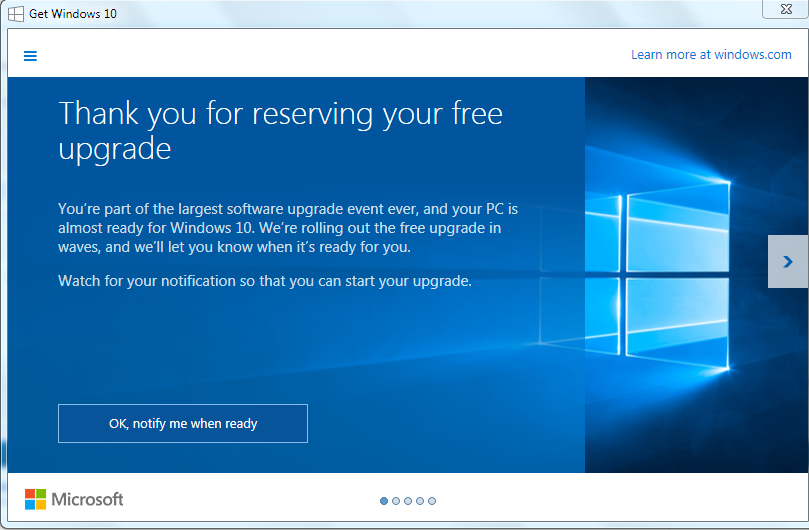Select the second page indicator dot

396,501
